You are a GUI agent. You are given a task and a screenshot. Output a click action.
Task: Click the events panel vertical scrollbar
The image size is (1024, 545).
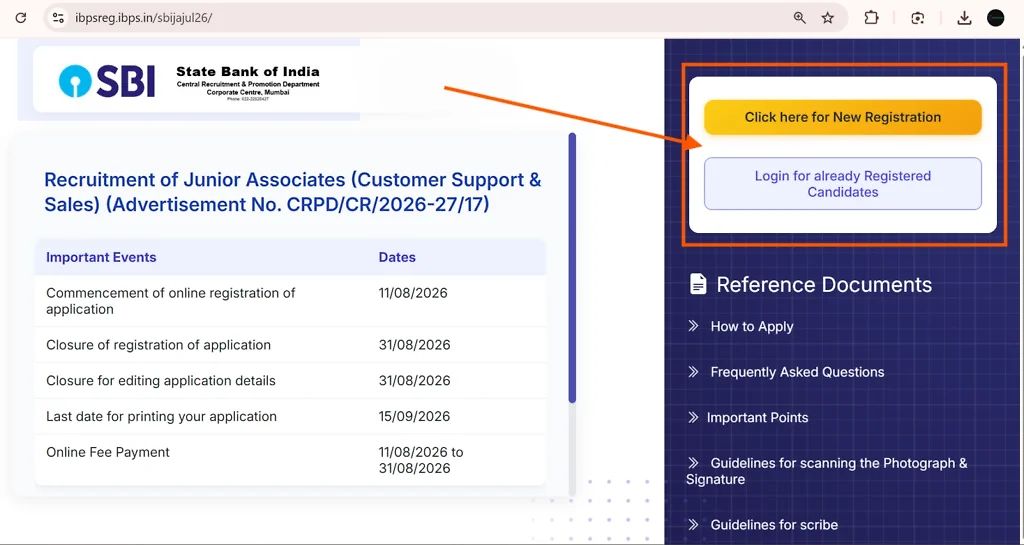click(x=572, y=268)
